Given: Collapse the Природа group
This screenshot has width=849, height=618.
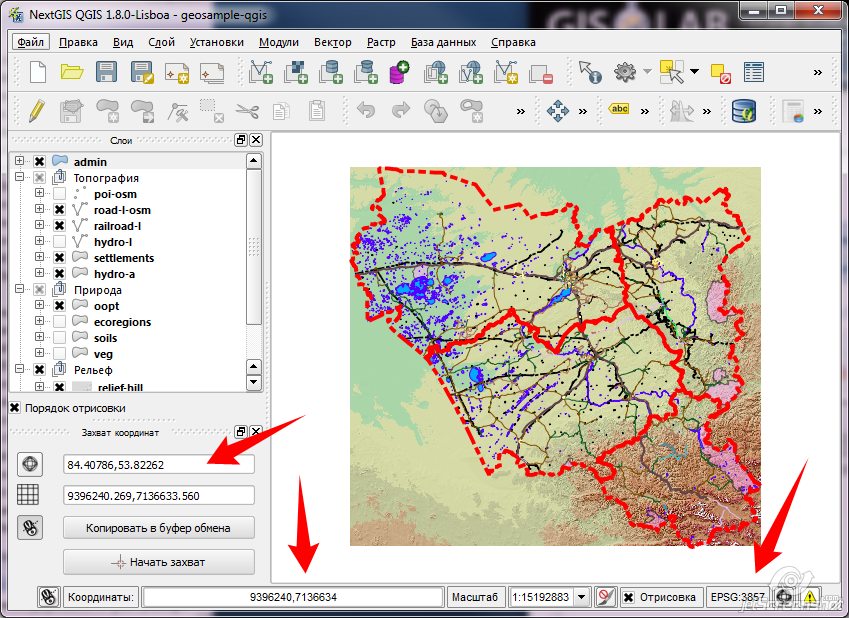Looking at the screenshot, I should pyautogui.click(x=19, y=289).
